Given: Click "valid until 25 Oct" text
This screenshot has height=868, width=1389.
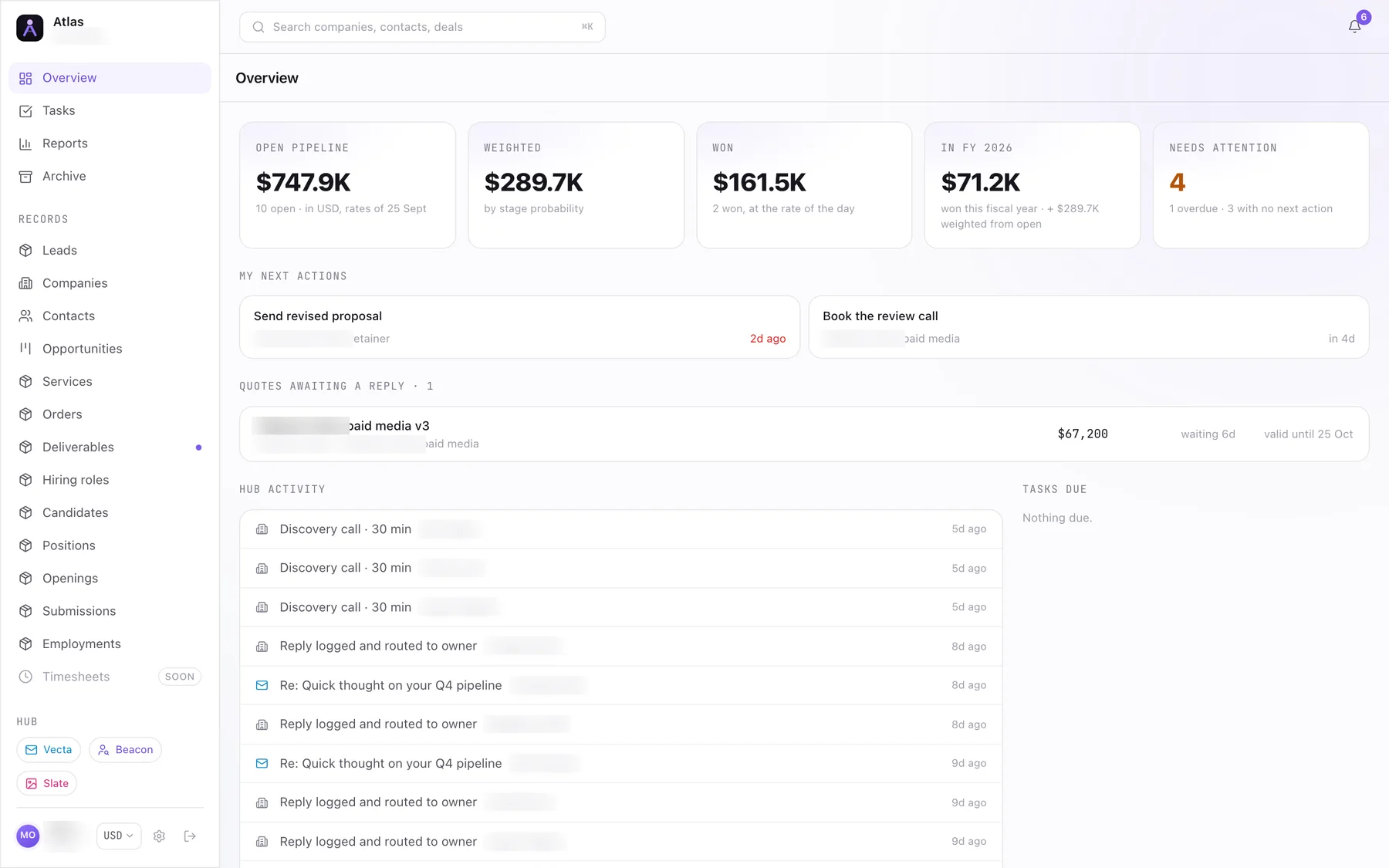Looking at the screenshot, I should pos(1308,434).
